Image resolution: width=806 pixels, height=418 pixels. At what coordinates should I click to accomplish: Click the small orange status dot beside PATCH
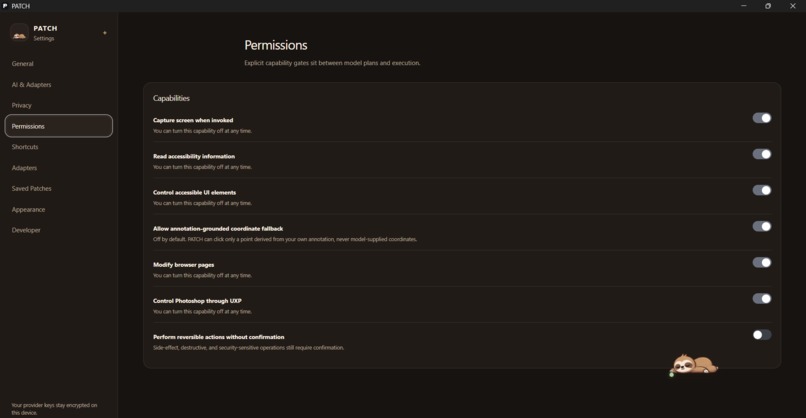[105, 33]
